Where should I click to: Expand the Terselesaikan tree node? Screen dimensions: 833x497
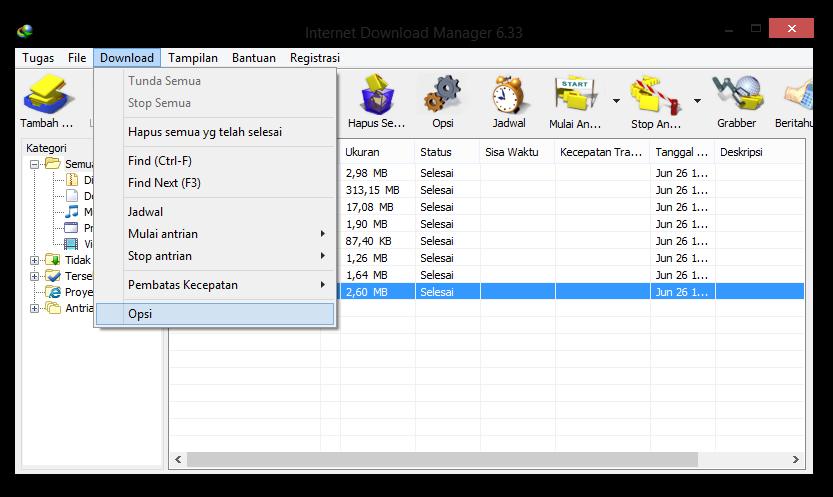35,276
